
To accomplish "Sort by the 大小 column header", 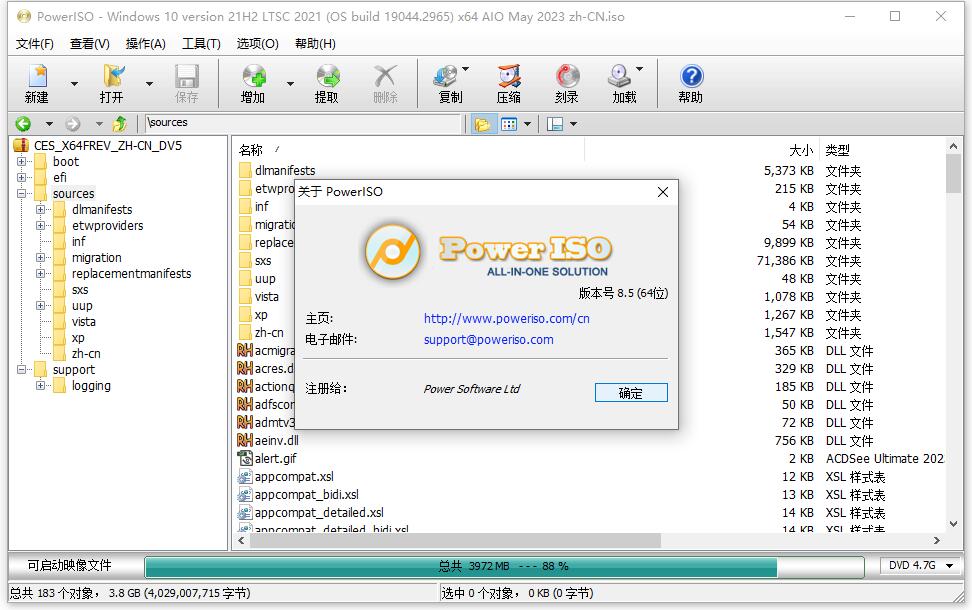I will (801, 150).
